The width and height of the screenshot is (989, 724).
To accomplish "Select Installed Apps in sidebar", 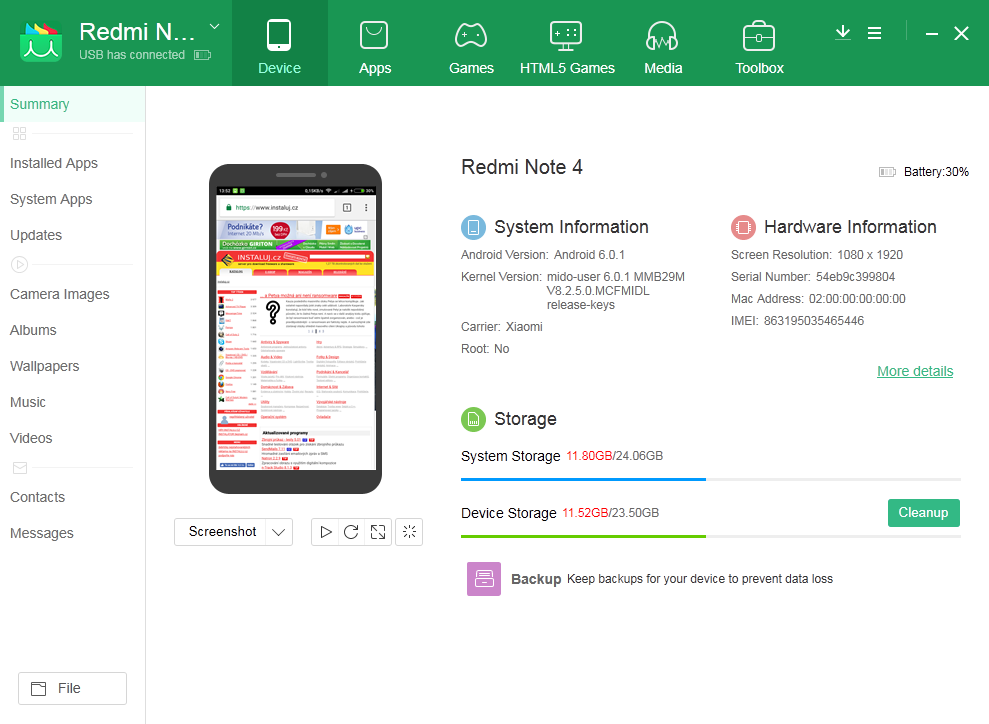I will click(x=54, y=163).
